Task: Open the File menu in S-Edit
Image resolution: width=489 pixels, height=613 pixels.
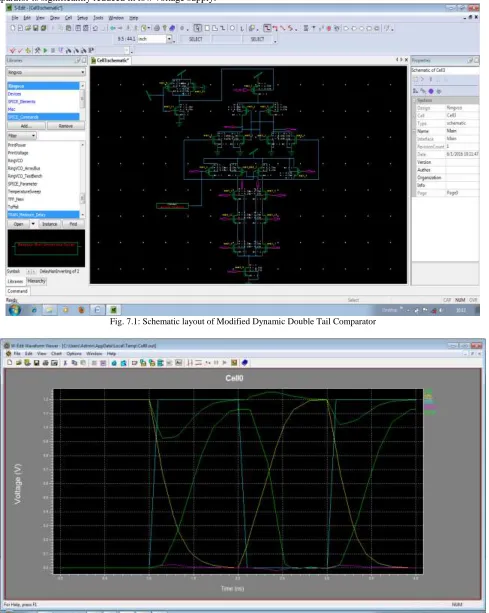Action: click(x=15, y=18)
